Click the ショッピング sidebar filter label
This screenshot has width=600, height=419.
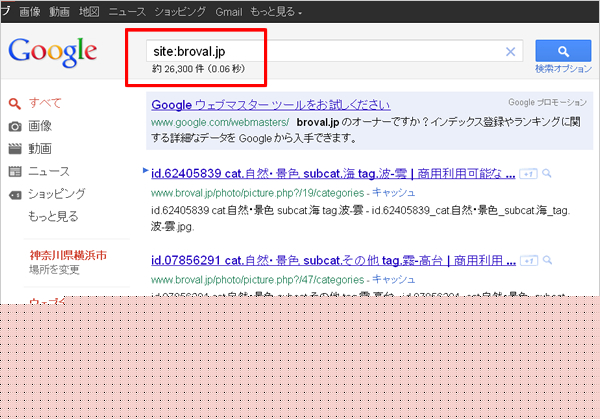57,194
